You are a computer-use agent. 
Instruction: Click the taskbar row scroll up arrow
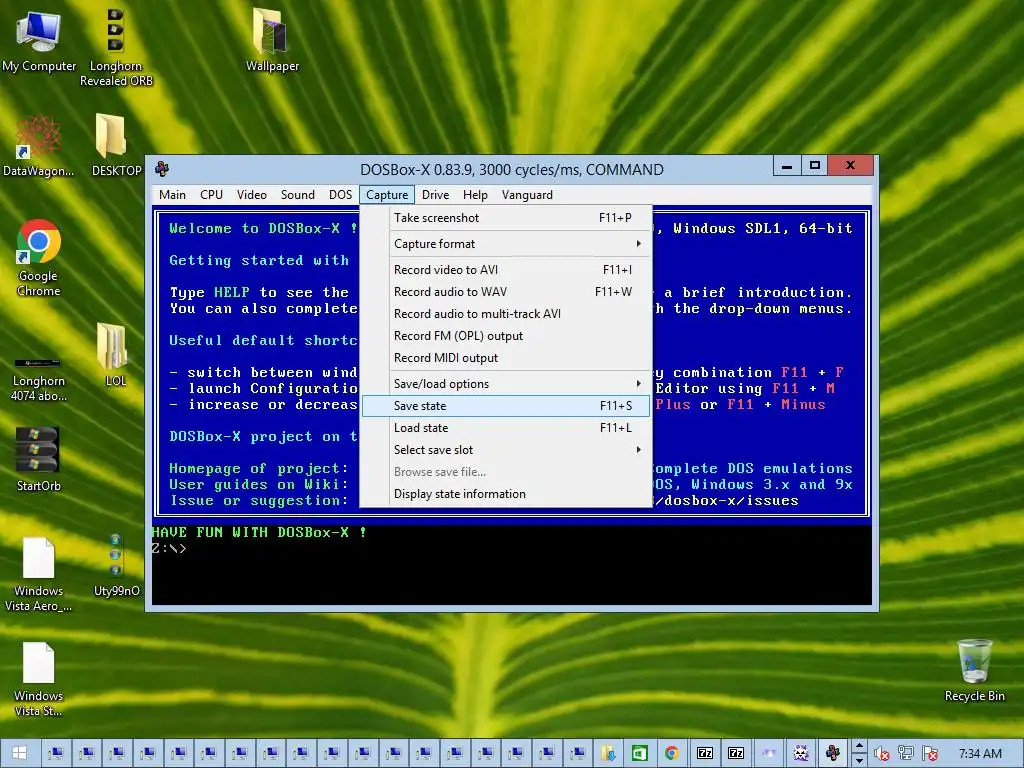[859, 746]
